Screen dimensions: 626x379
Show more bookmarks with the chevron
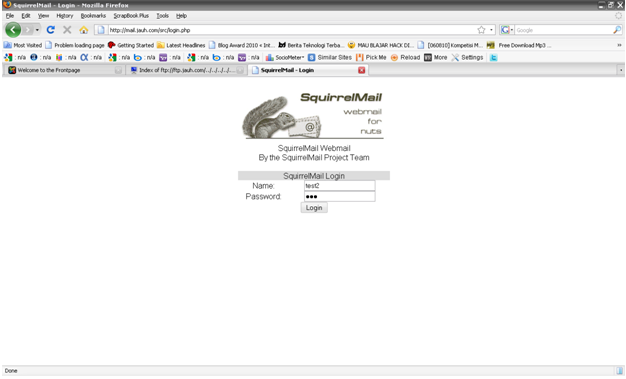pyautogui.click(x=619, y=45)
